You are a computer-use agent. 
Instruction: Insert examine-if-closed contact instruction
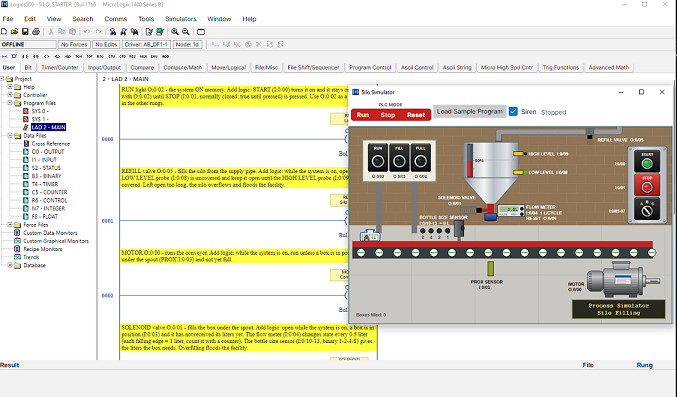[25, 56]
